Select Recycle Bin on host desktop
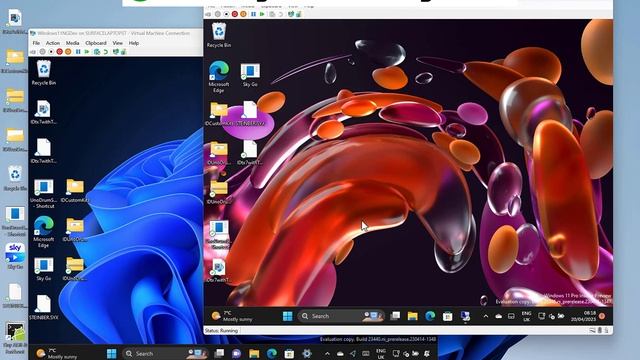 (15, 179)
